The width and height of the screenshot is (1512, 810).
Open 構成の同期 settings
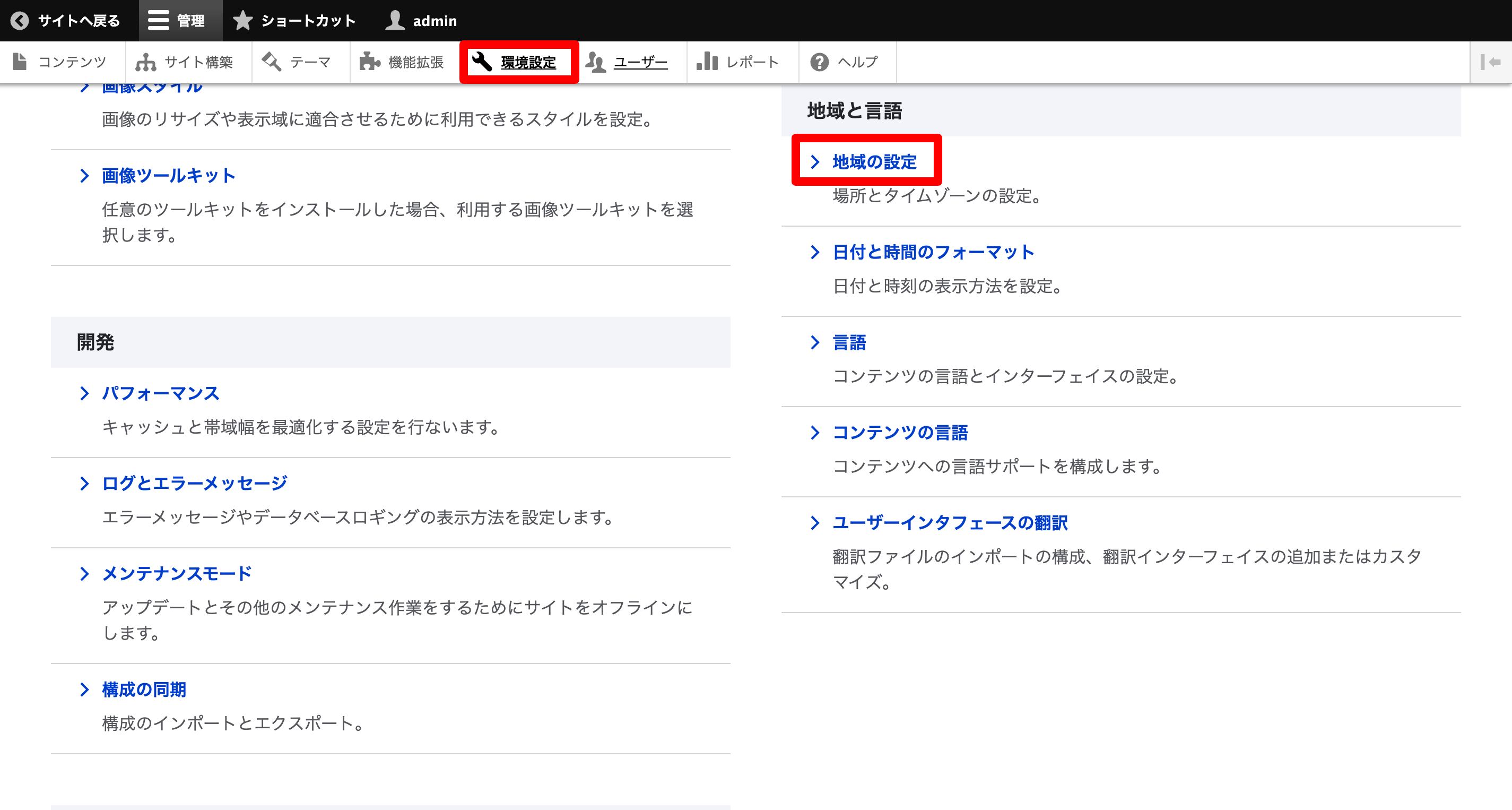click(x=143, y=690)
